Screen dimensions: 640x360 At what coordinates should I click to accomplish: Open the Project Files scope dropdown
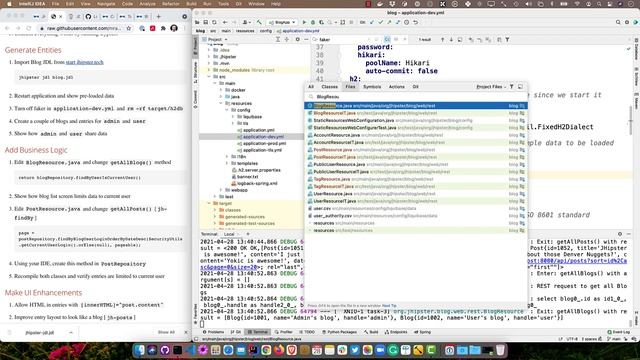pos(491,87)
